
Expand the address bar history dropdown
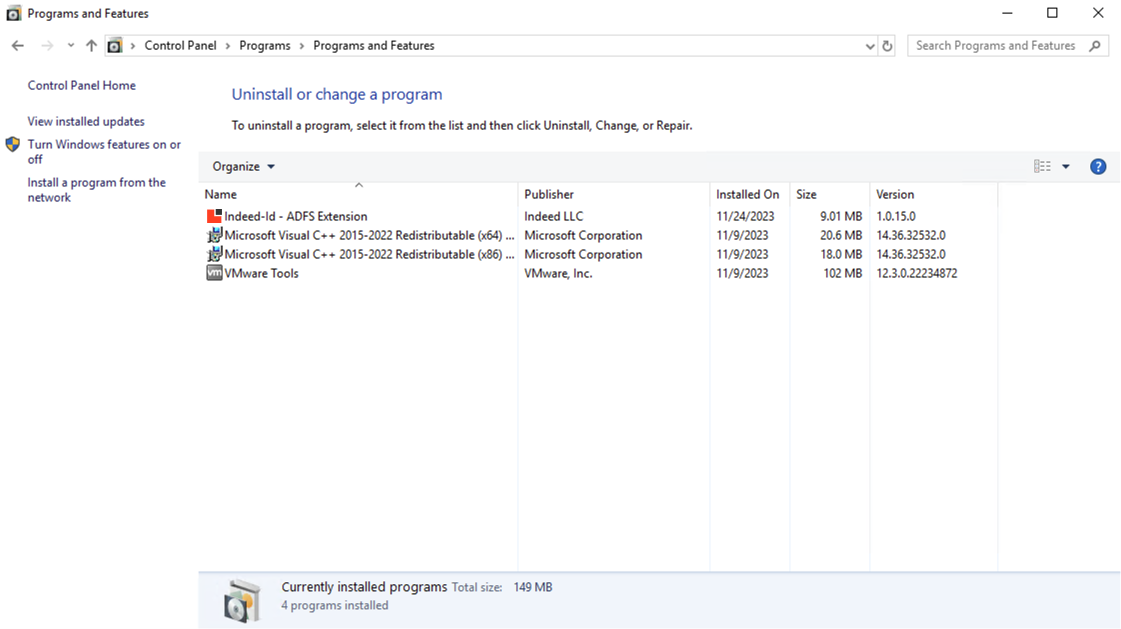[x=869, y=46]
